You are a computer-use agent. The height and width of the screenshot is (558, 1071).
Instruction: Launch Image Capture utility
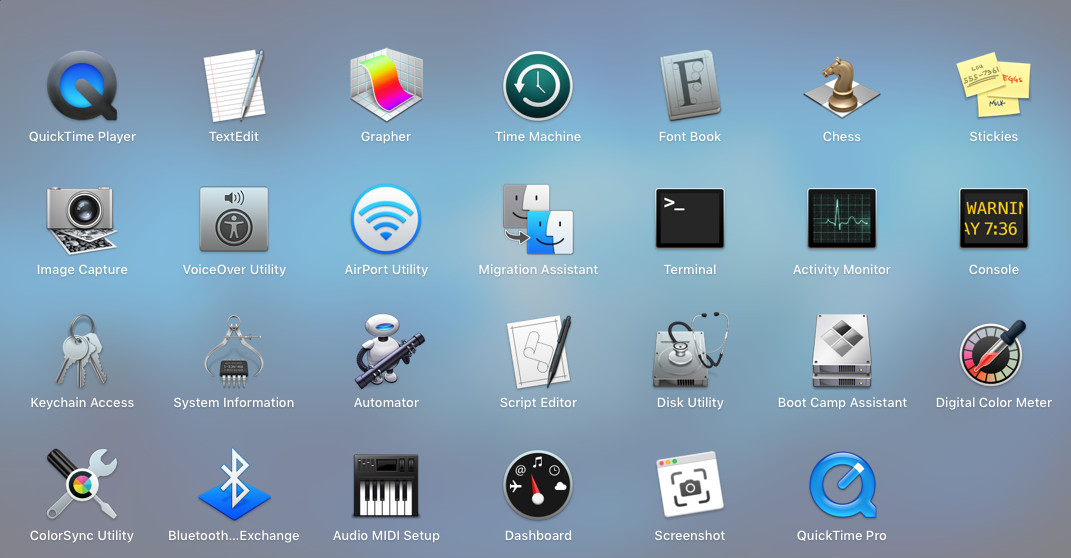[x=82, y=219]
